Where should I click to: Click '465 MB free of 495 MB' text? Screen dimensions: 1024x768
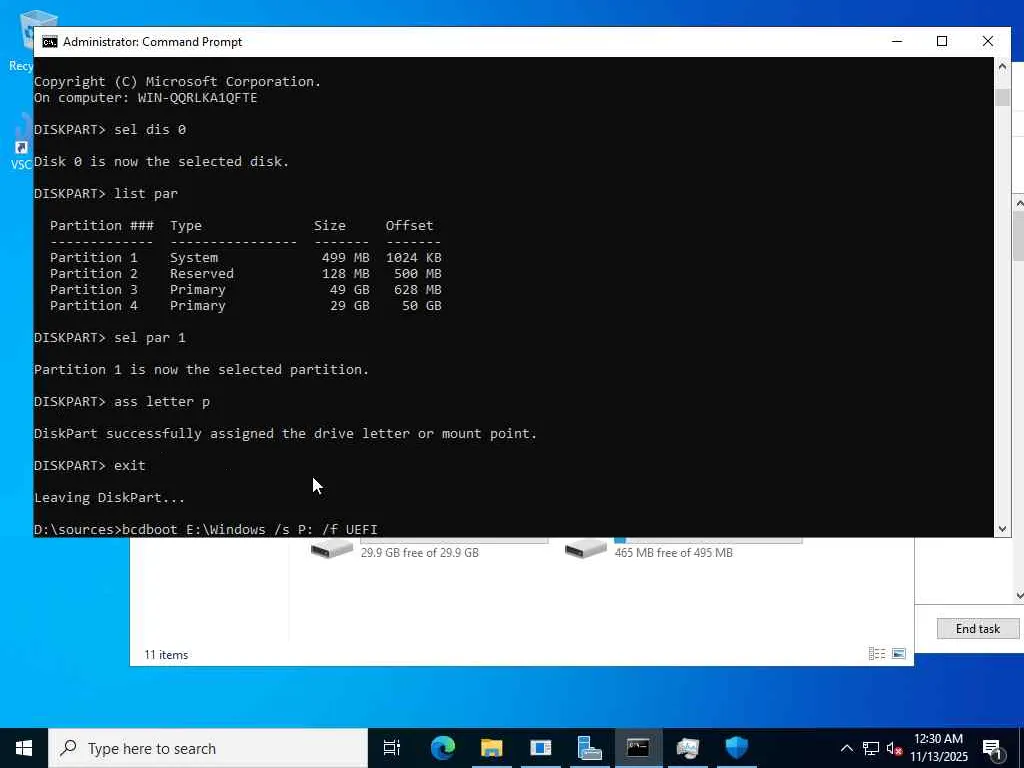[x=673, y=552]
